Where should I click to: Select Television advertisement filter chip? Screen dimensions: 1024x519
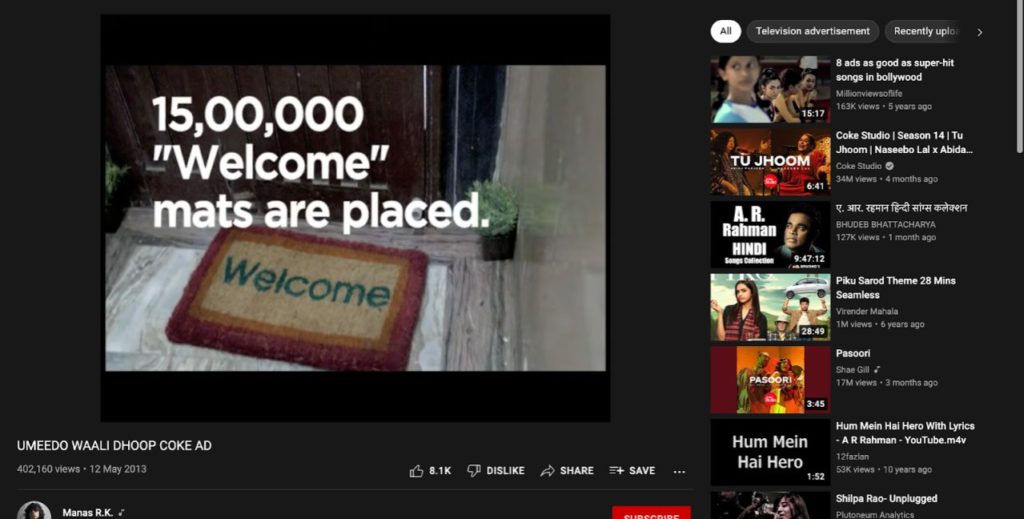812,31
